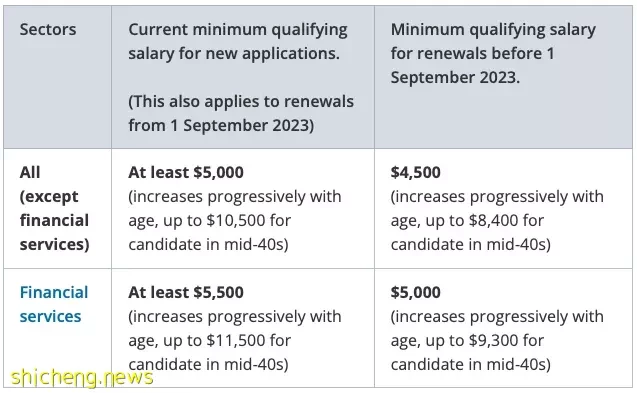
Task: Click the Sectors column header
Action: point(48,30)
